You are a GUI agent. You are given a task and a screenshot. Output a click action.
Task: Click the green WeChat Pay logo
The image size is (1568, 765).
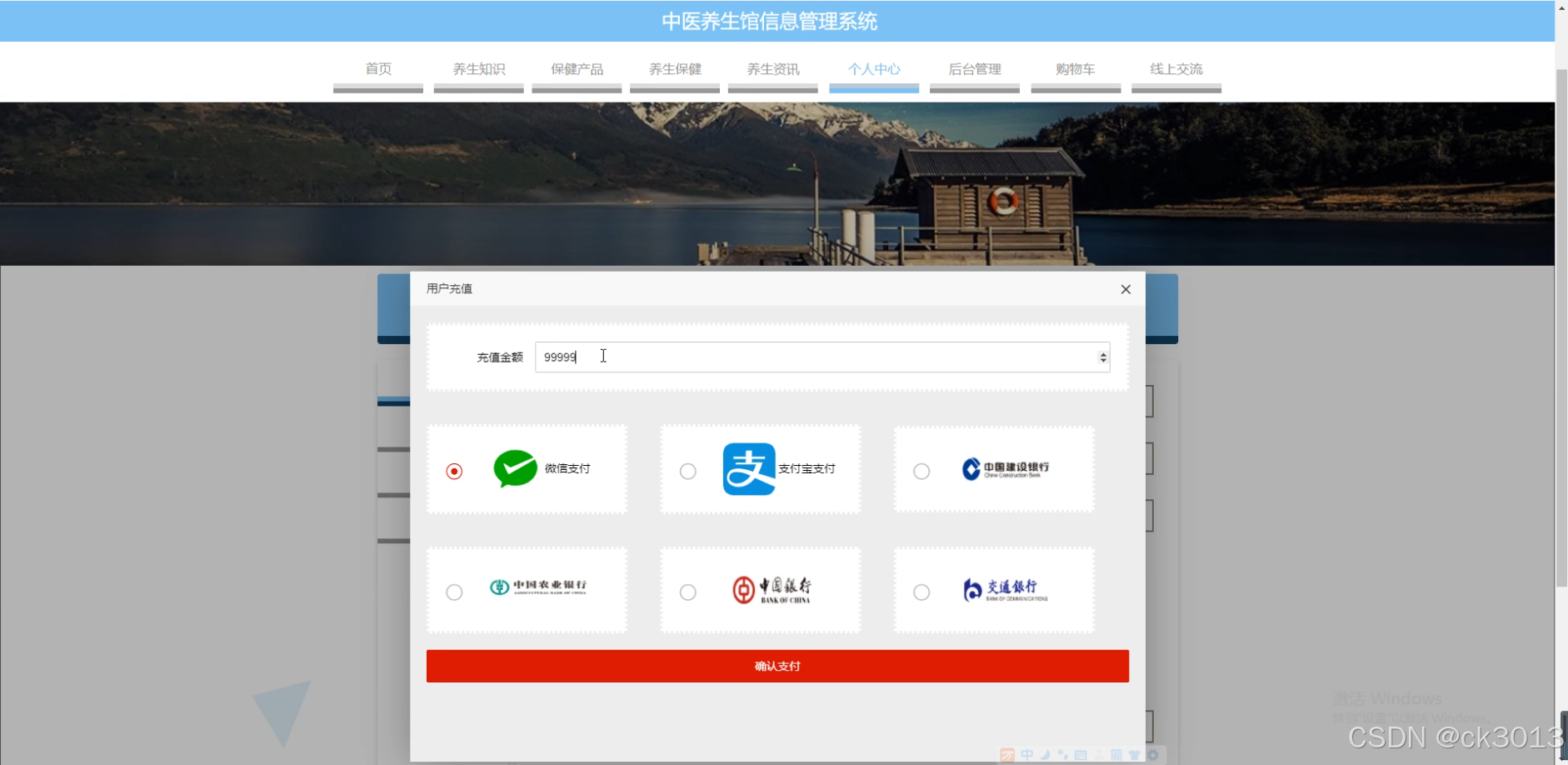tap(515, 468)
